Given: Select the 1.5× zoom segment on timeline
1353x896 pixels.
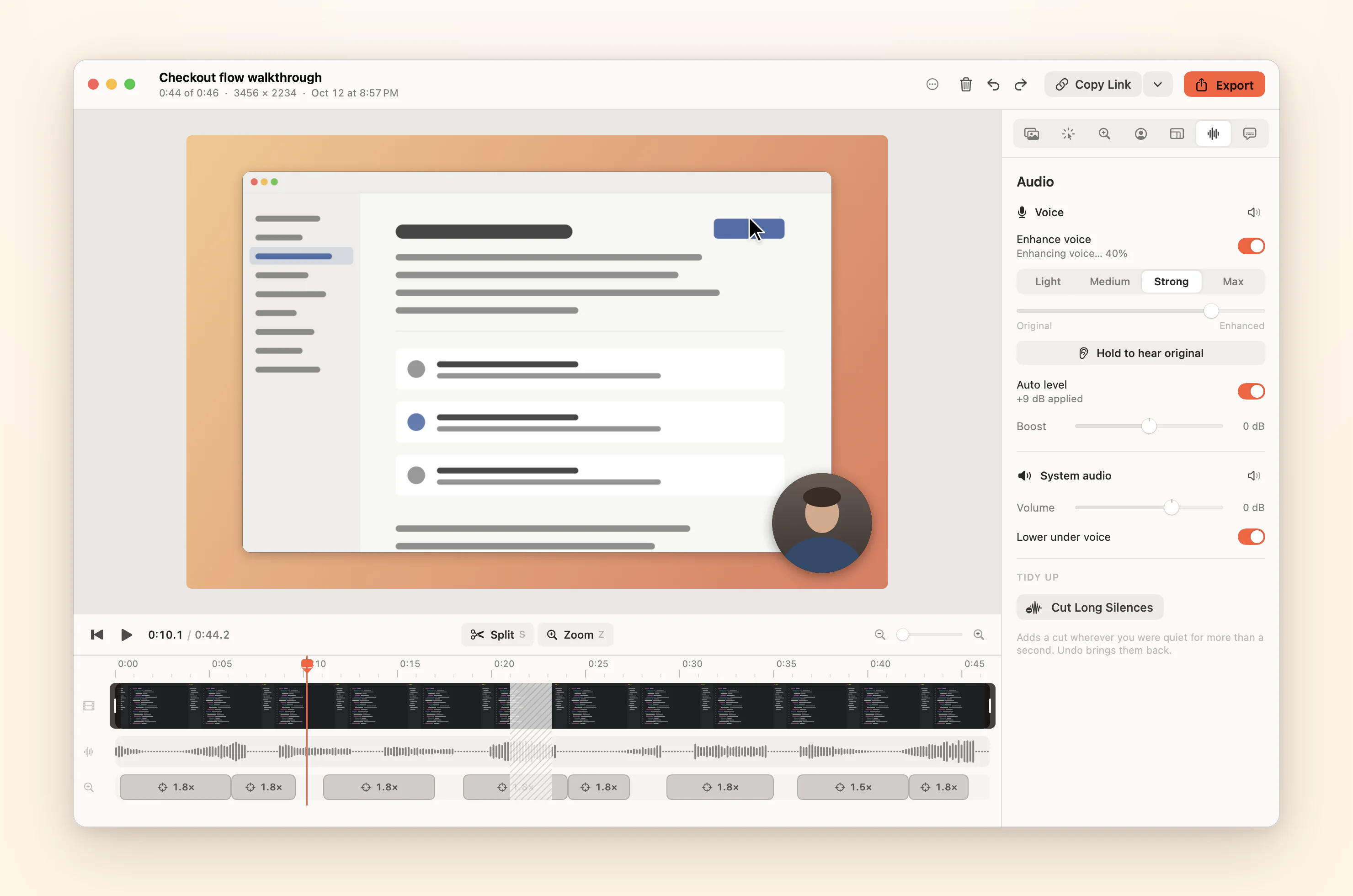Looking at the screenshot, I should point(852,787).
